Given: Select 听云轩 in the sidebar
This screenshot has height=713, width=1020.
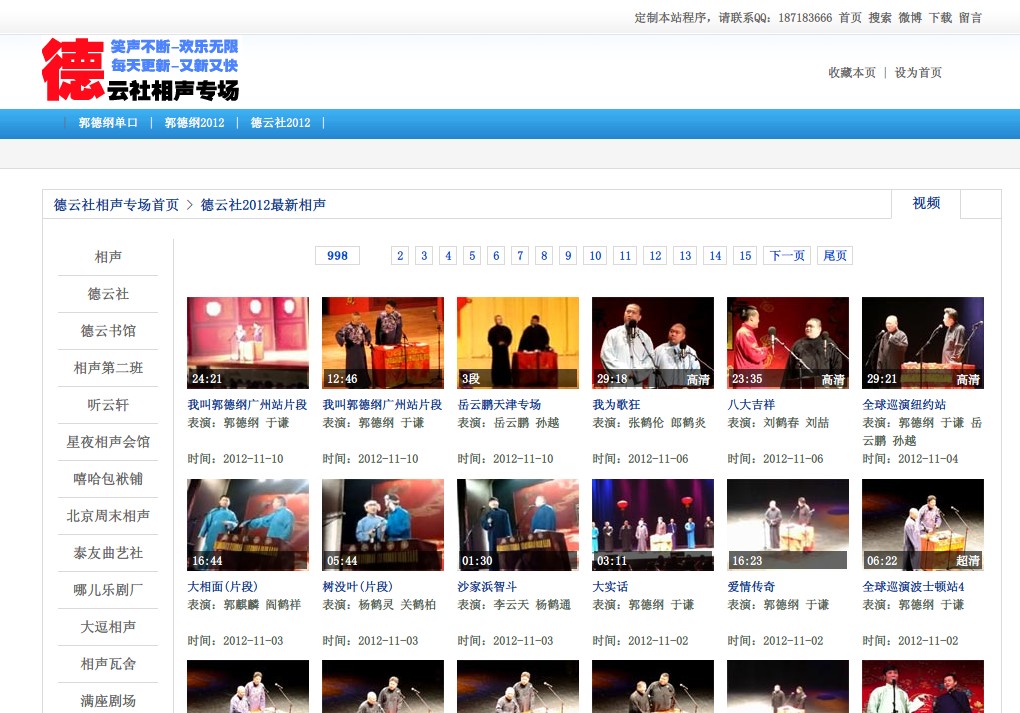Looking at the screenshot, I should 108,405.
